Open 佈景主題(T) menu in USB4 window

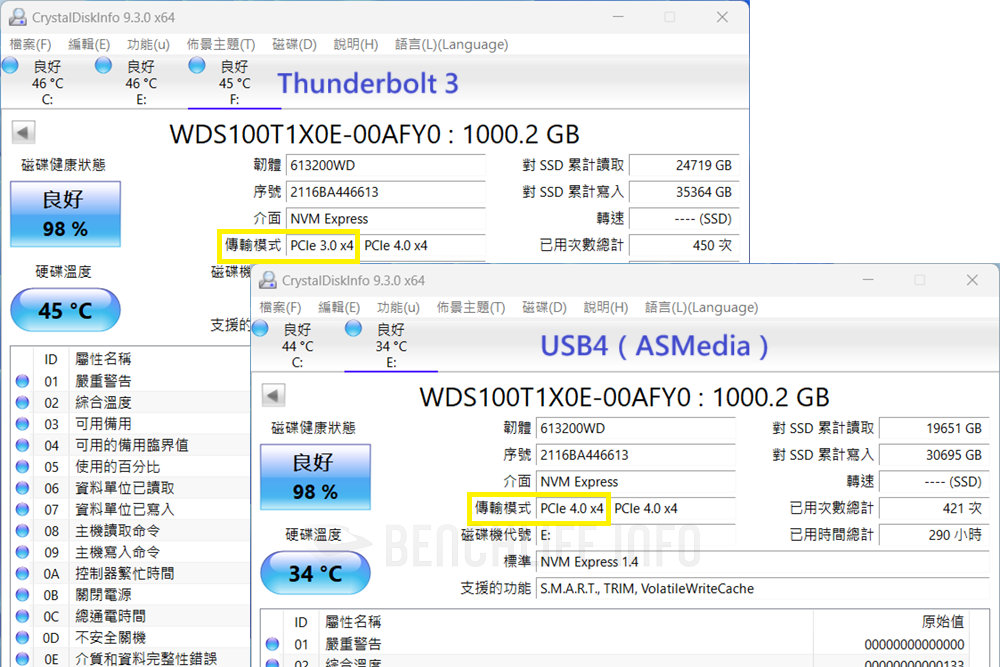coord(471,307)
